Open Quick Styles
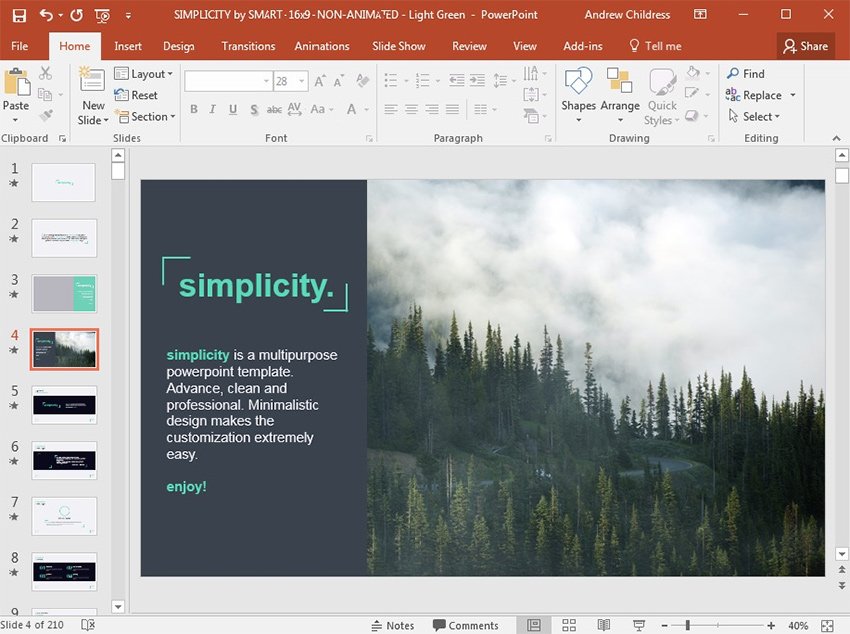Viewport: 850px width, 634px height. point(662,96)
